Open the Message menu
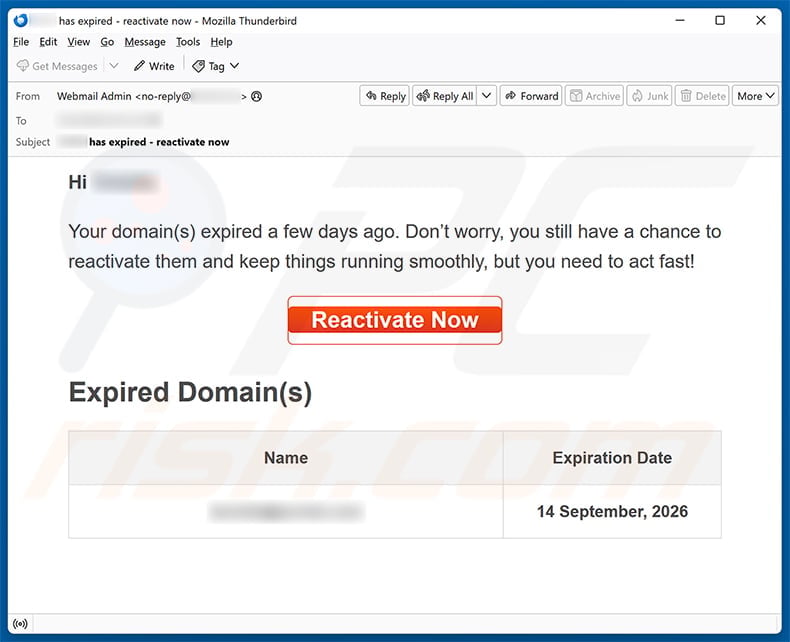This screenshot has height=642, width=790. tap(145, 42)
